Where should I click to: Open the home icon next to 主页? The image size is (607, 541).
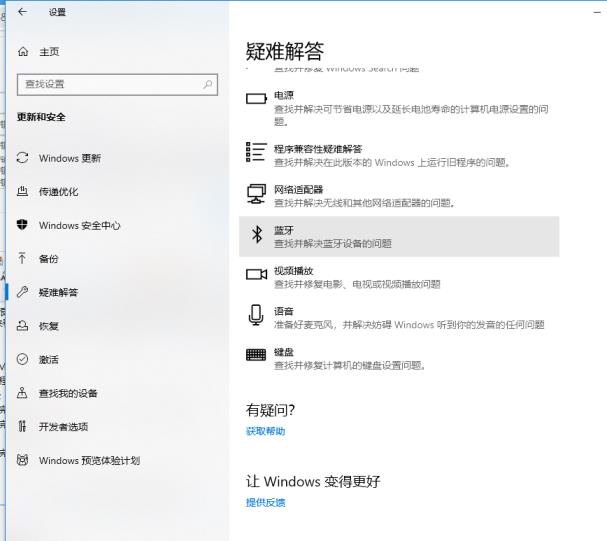pyautogui.click(x=23, y=51)
